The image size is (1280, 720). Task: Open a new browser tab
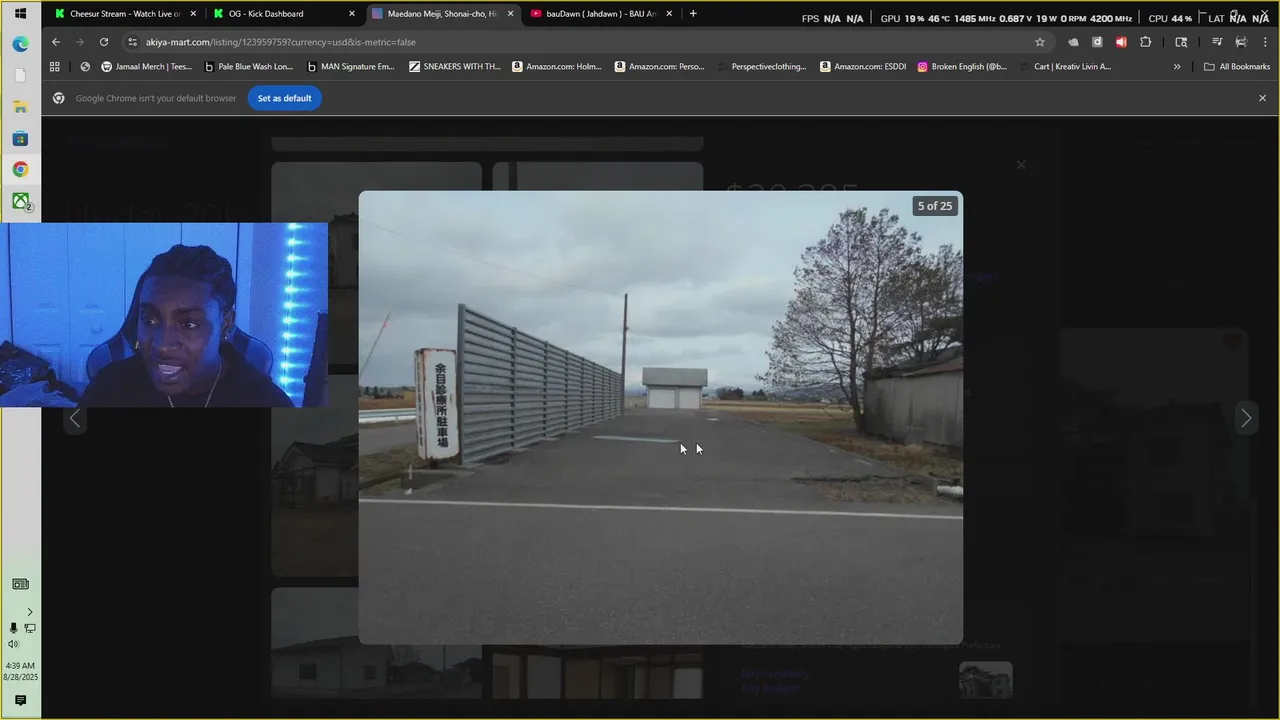pyautogui.click(x=693, y=14)
